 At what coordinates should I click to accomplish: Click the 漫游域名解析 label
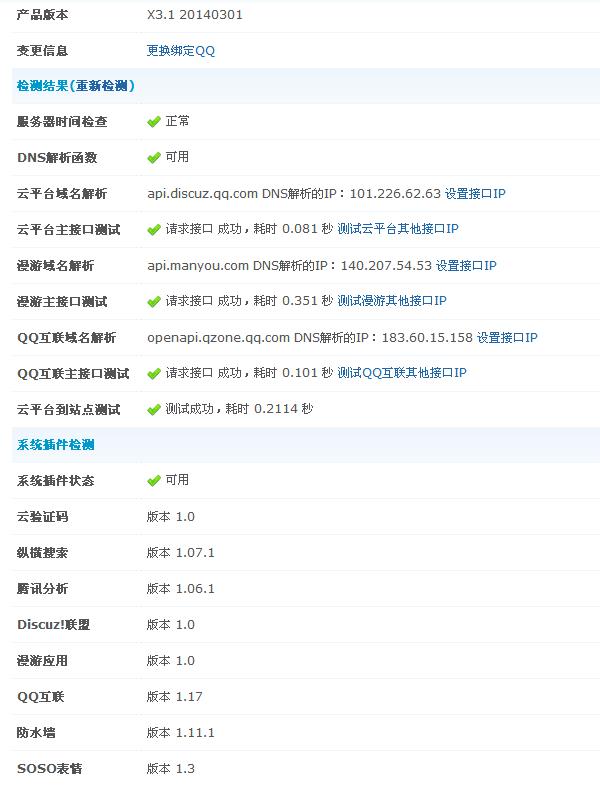pyautogui.click(x=55, y=265)
